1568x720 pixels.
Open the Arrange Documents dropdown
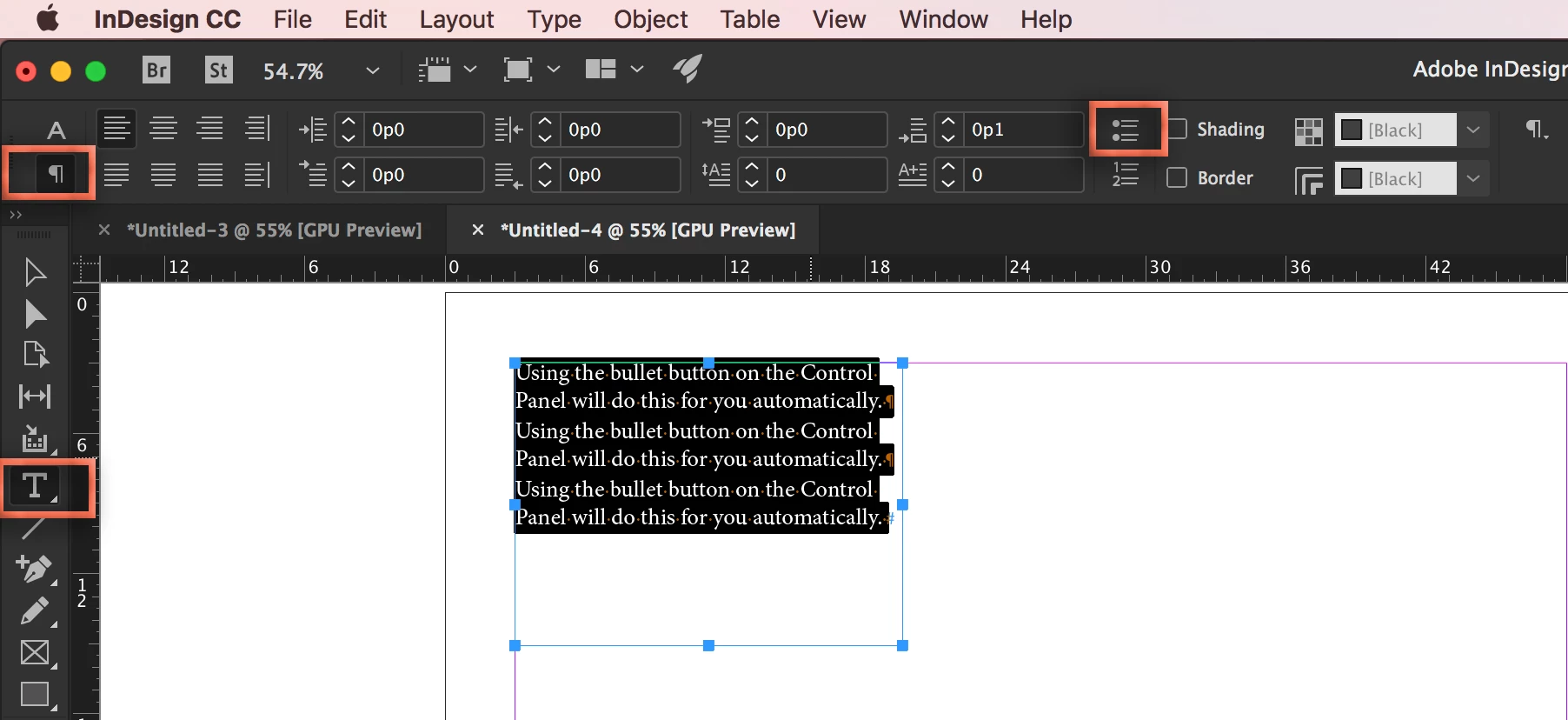(637, 69)
